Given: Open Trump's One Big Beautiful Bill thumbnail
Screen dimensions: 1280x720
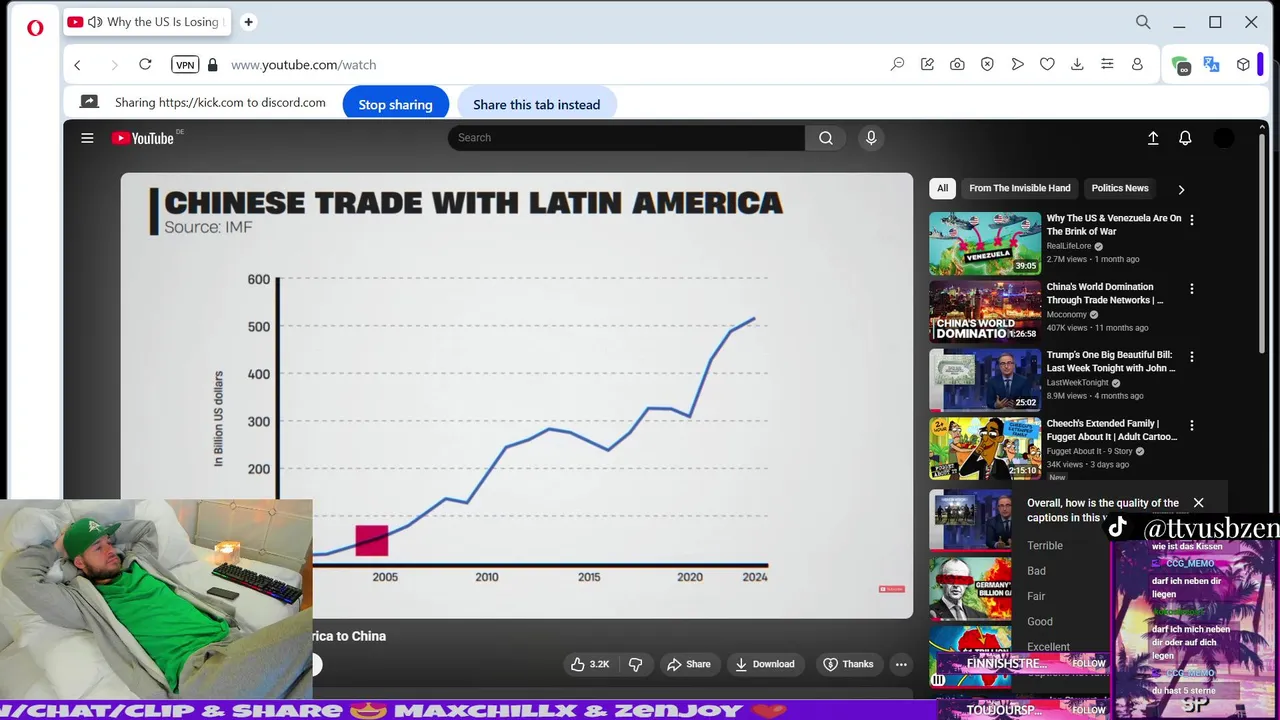Looking at the screenshot, I should point(985,380).
